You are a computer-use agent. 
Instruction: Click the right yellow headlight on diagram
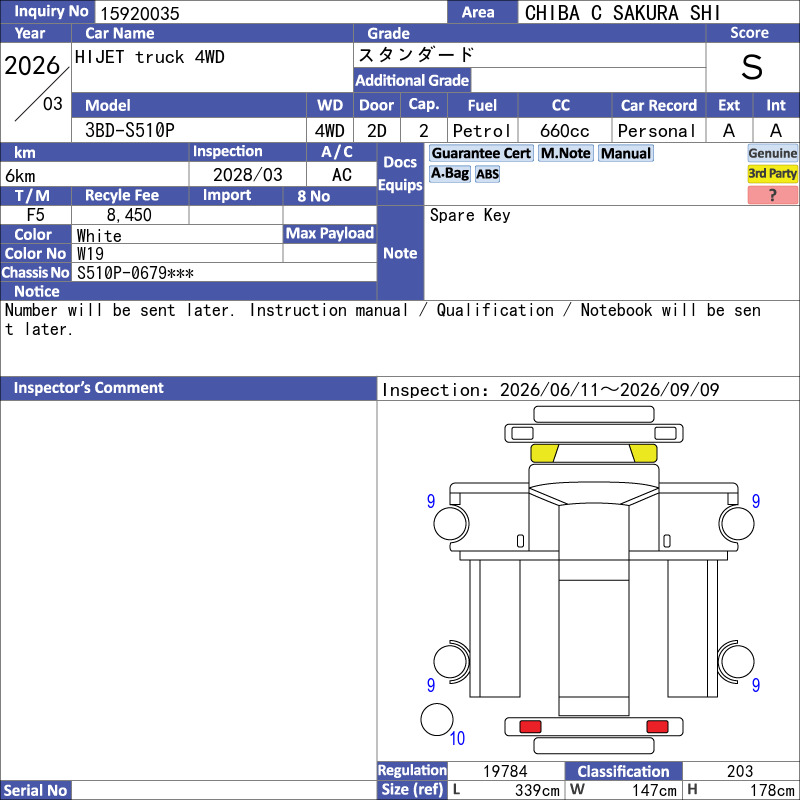click(x=643, y=453)
